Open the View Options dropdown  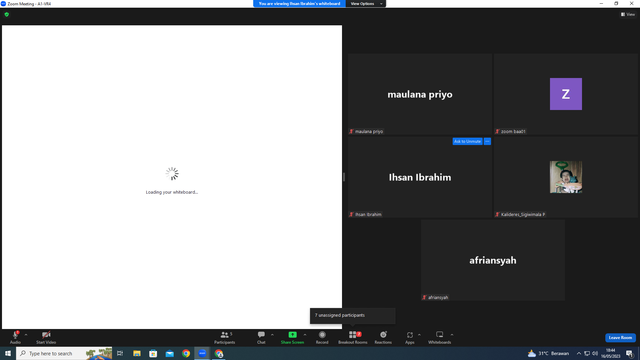pyautogui.click(x=365, y=4)
